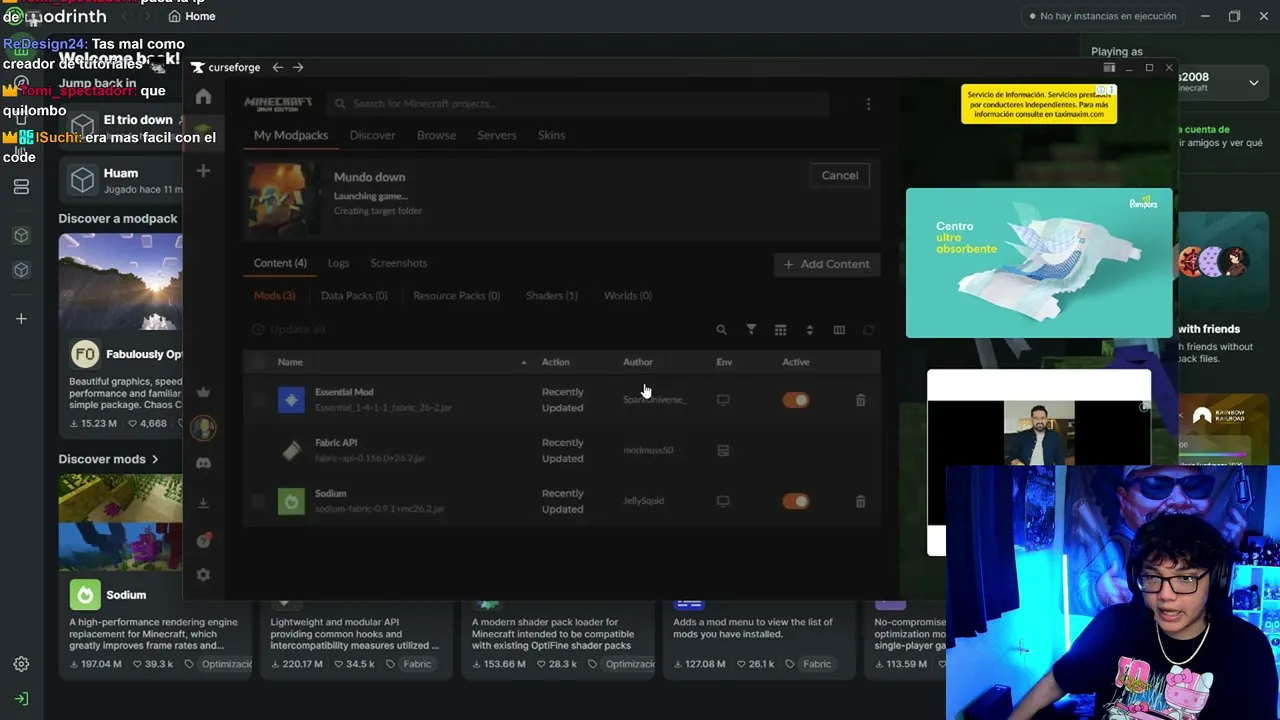Viewport: 1280px width, 720px height.
Task: Click CurseForge back navigation arrow
Action: point(278,67)
